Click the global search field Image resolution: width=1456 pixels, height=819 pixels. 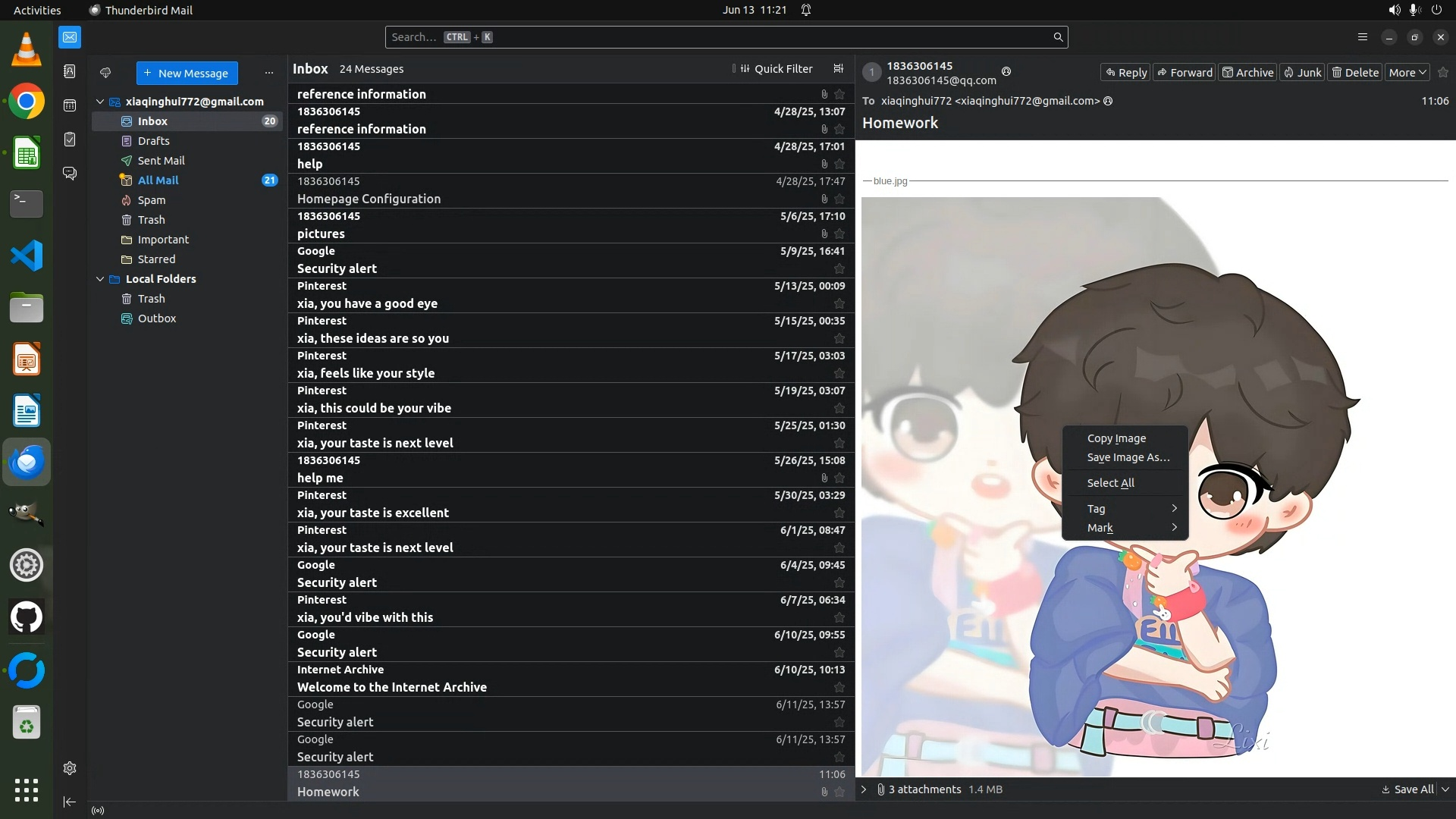coord(720,36)
